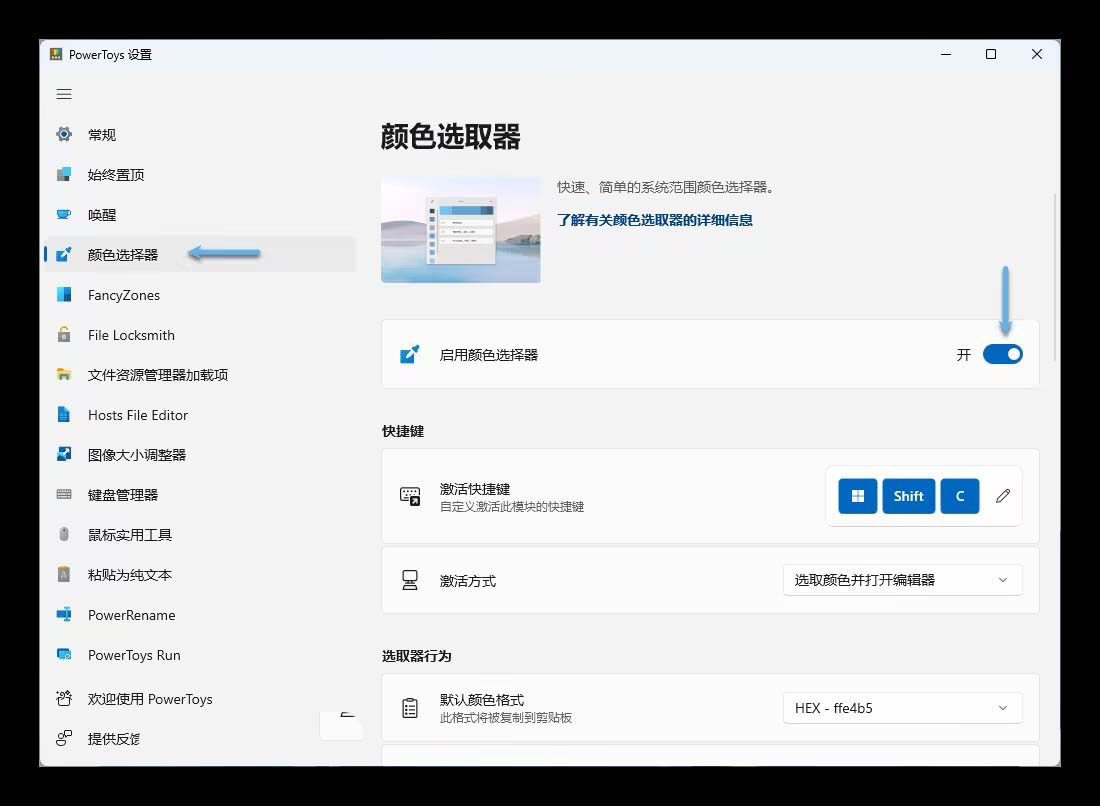
Task: Click the PowerToys logo in title bar
Action: (56, 54)
